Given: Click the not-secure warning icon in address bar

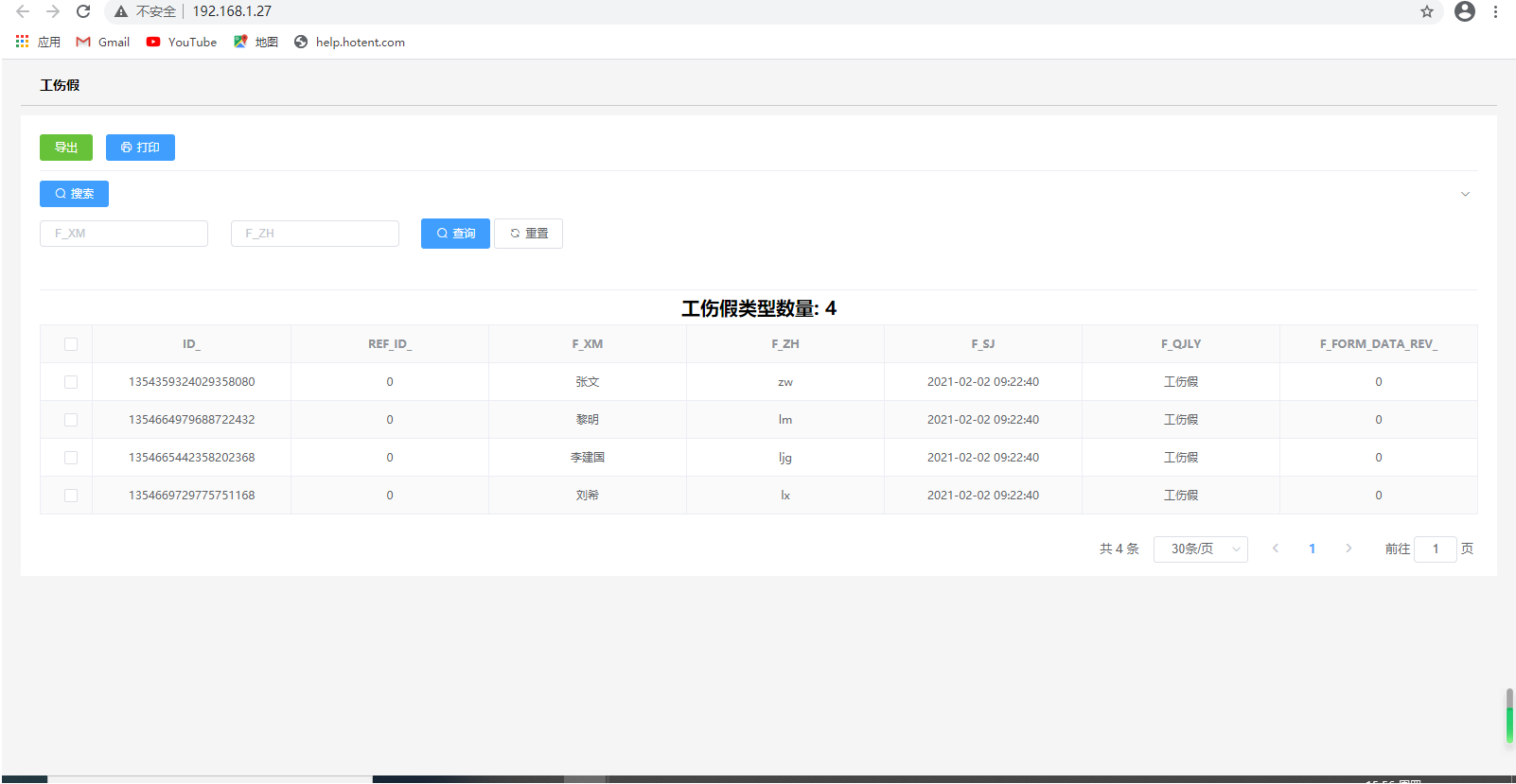Looking at the screenshot, I should point(121,11).
